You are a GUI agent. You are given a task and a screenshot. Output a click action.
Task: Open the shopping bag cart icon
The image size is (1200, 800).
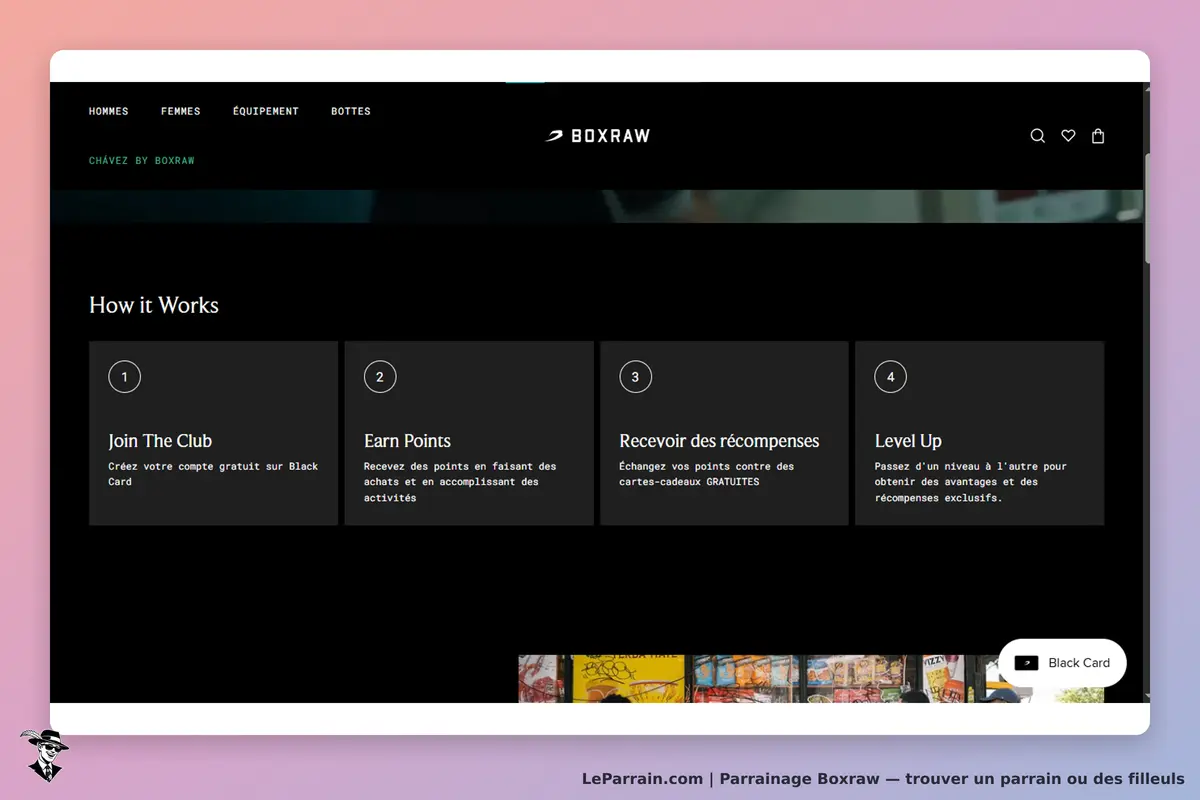pos(1098,136)
